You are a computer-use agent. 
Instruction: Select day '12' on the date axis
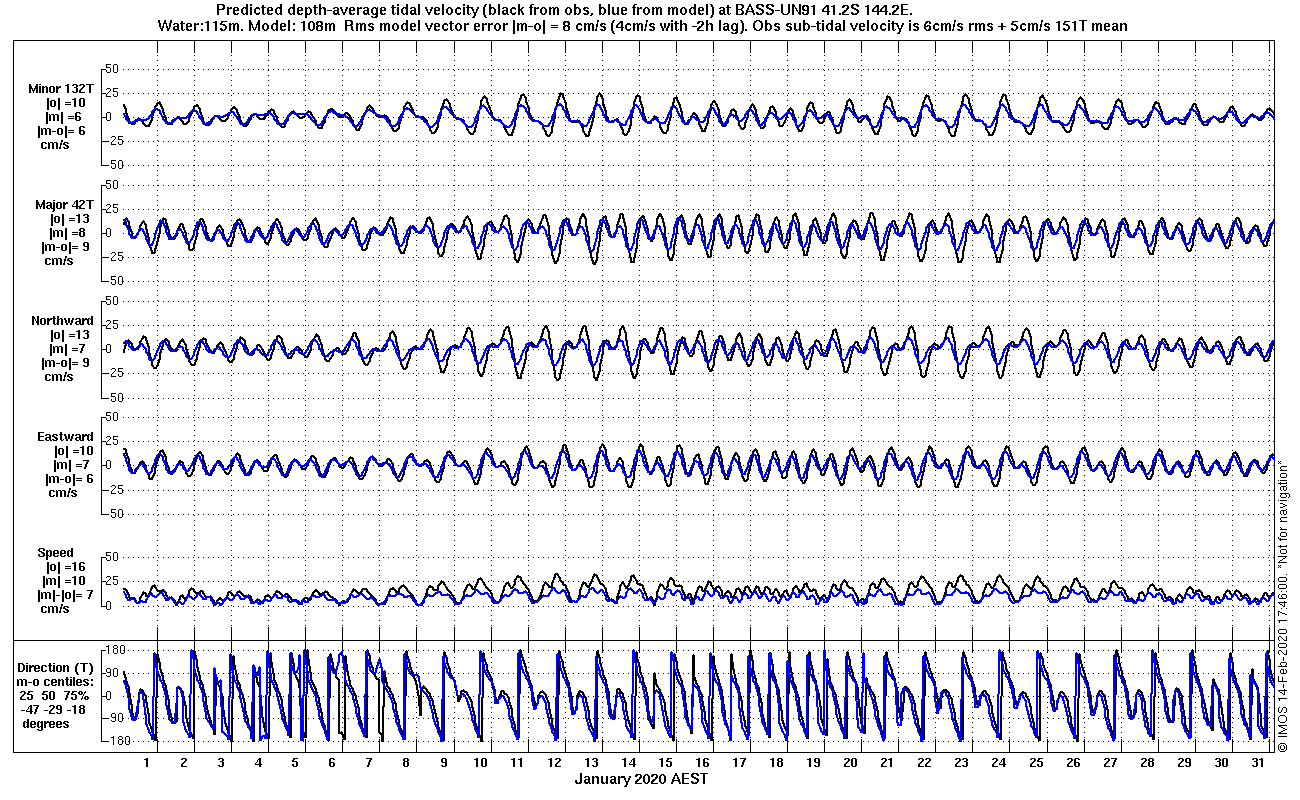click(554, 762)
